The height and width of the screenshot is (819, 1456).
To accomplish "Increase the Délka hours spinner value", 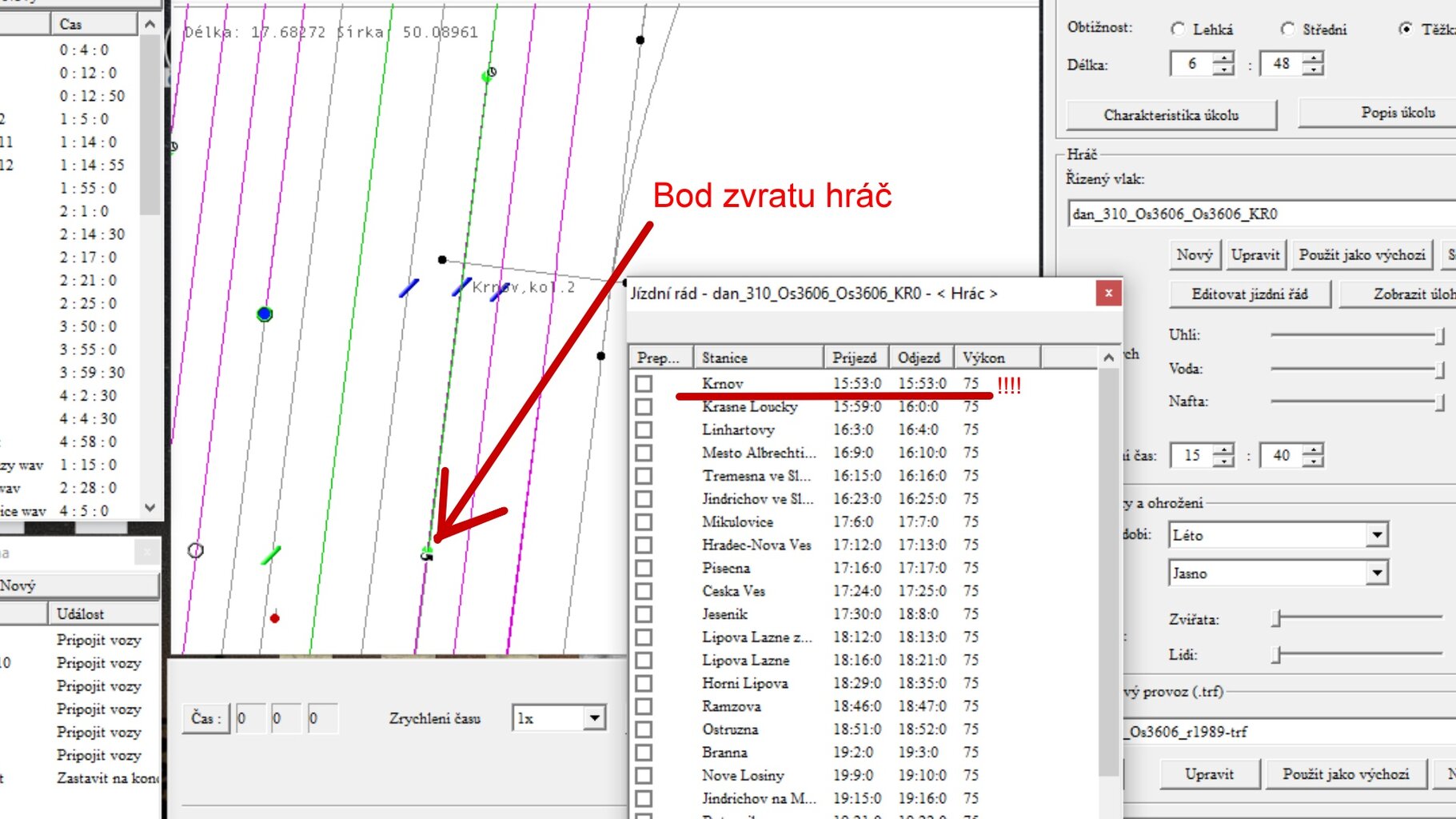I will click(x=1223, y=57).
